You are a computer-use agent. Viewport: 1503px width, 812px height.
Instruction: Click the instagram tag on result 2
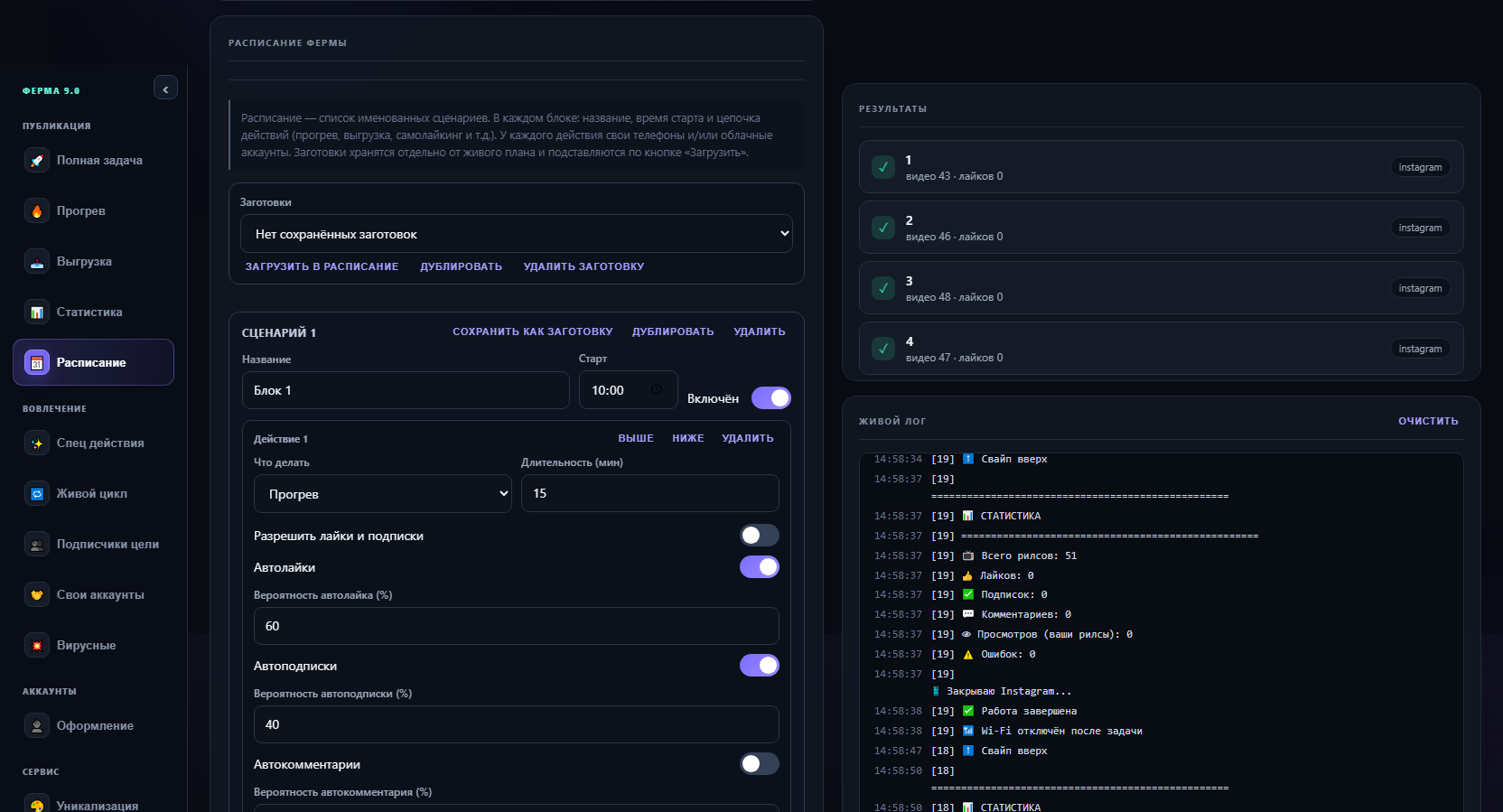(x=1420, y=228)
